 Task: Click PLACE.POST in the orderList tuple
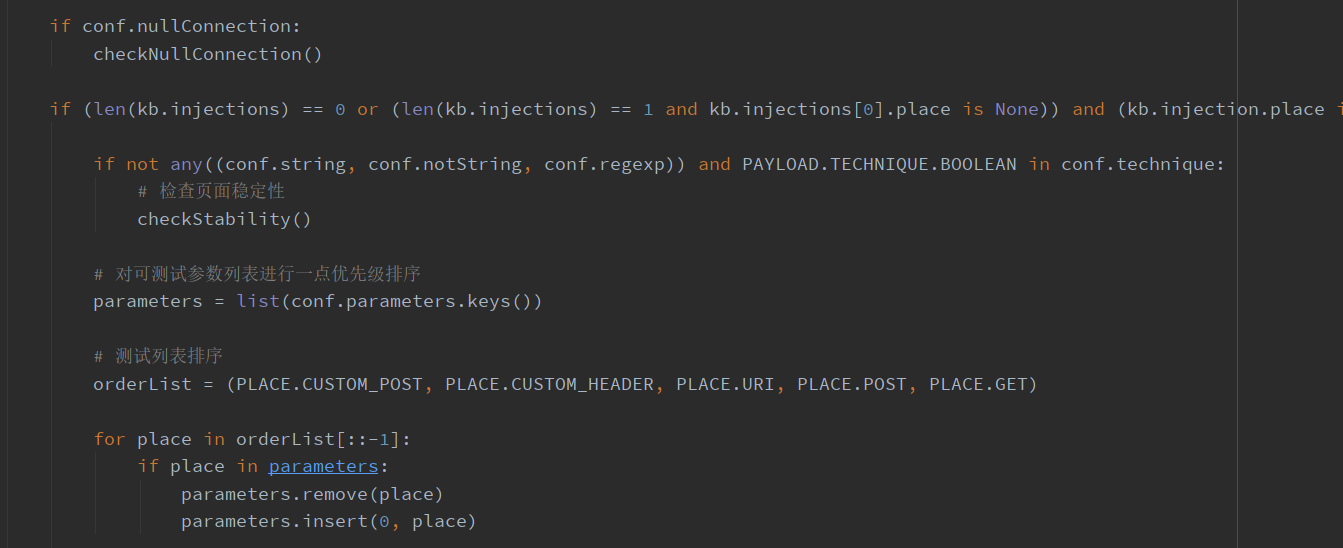coord(851,384)
